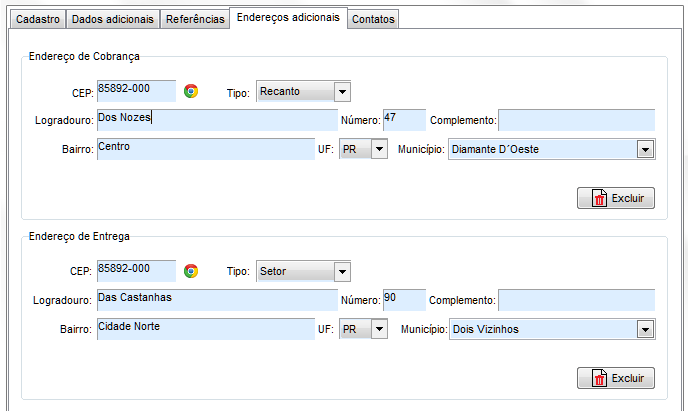The image size is (688, 411).
Task: Click the Logradouro field containing Dos Nozes
Action: (x=216, y=120)
